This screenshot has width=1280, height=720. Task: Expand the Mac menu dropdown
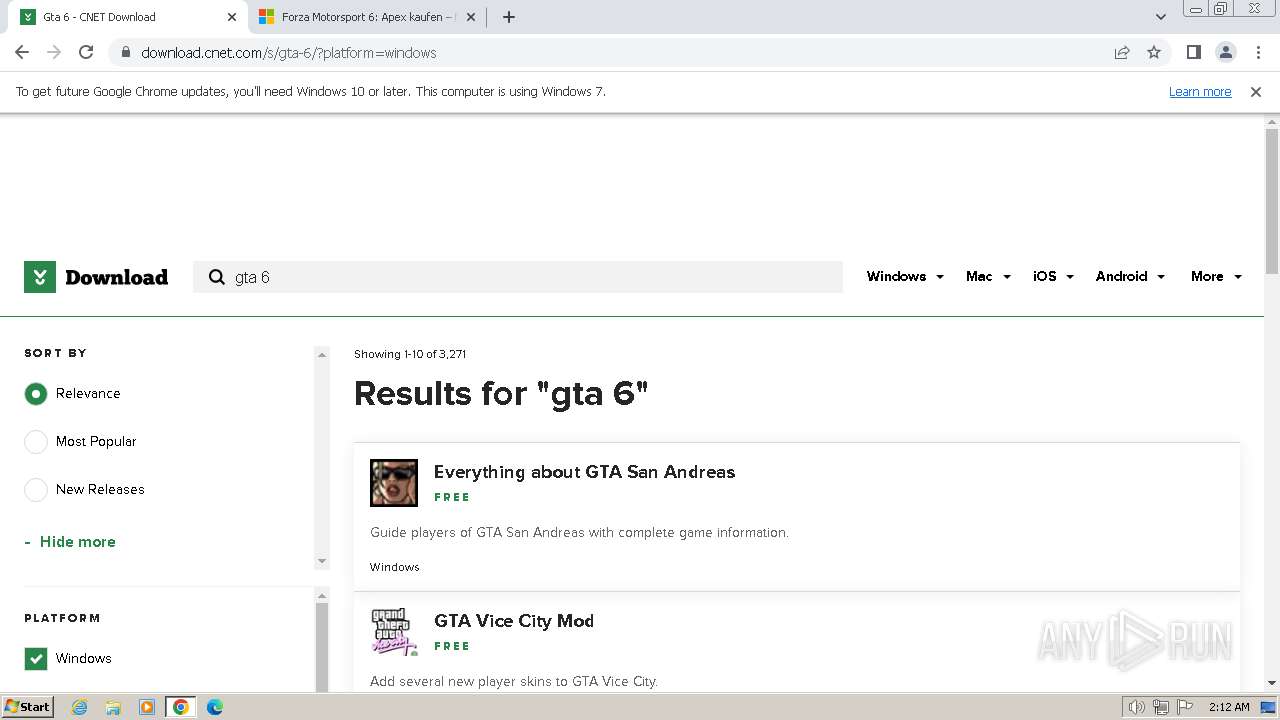click(x=988, y=277)
